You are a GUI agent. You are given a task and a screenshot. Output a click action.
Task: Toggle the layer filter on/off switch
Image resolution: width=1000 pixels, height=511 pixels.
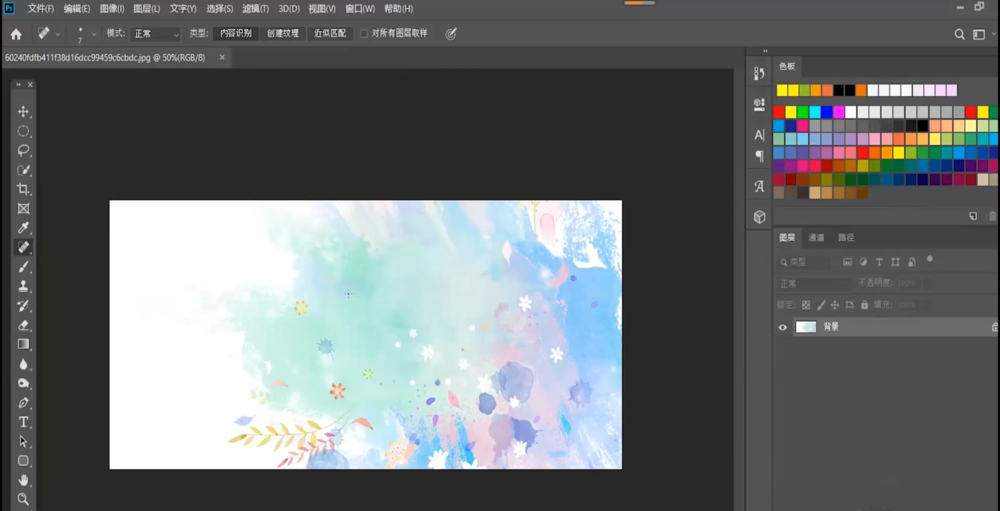point(929,260)
